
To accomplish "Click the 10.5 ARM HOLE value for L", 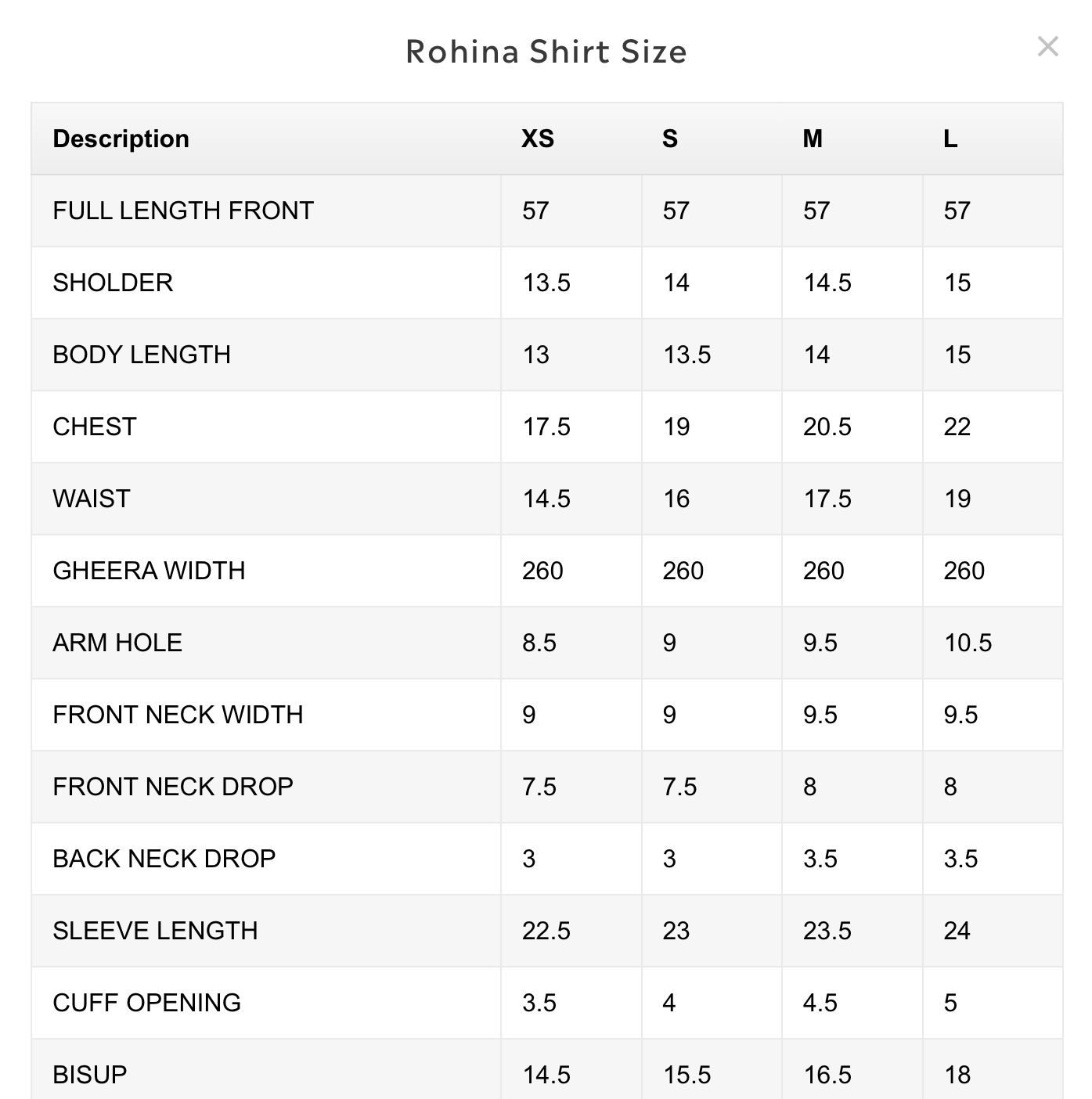I will pyautogui.click(x=968, y=643).
